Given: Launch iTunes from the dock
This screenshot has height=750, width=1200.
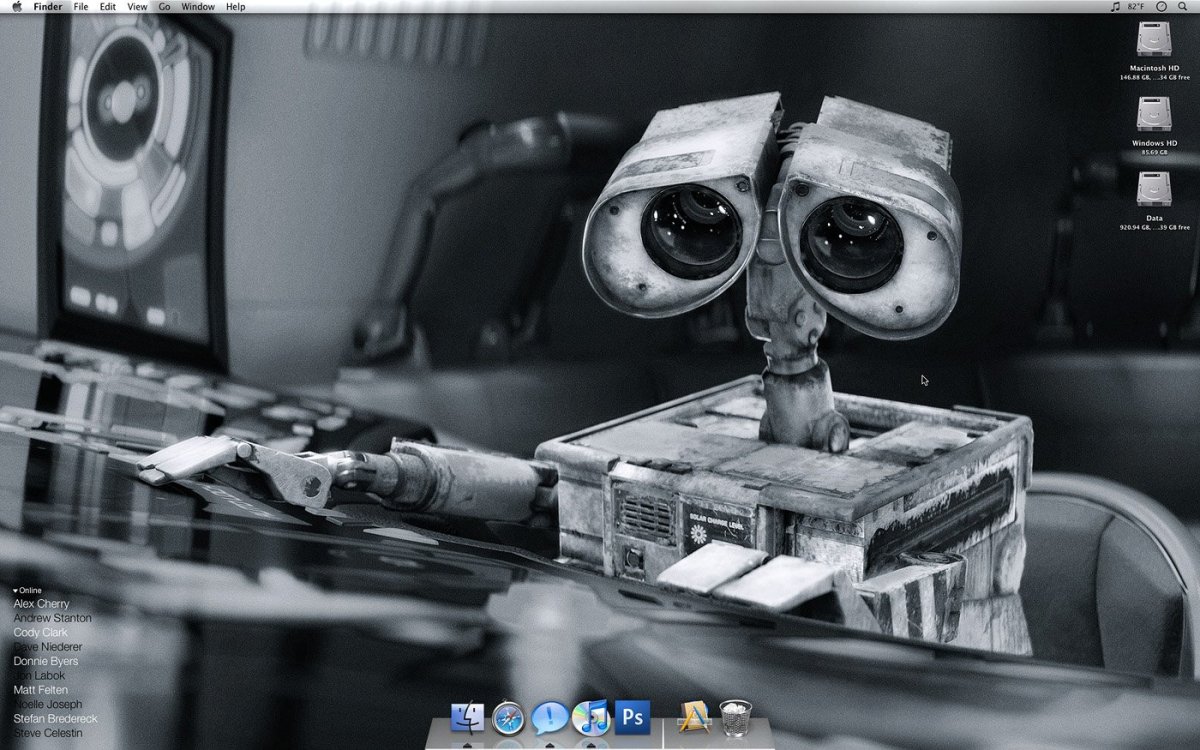Looking at the screenshot, I should pos(591,717).
